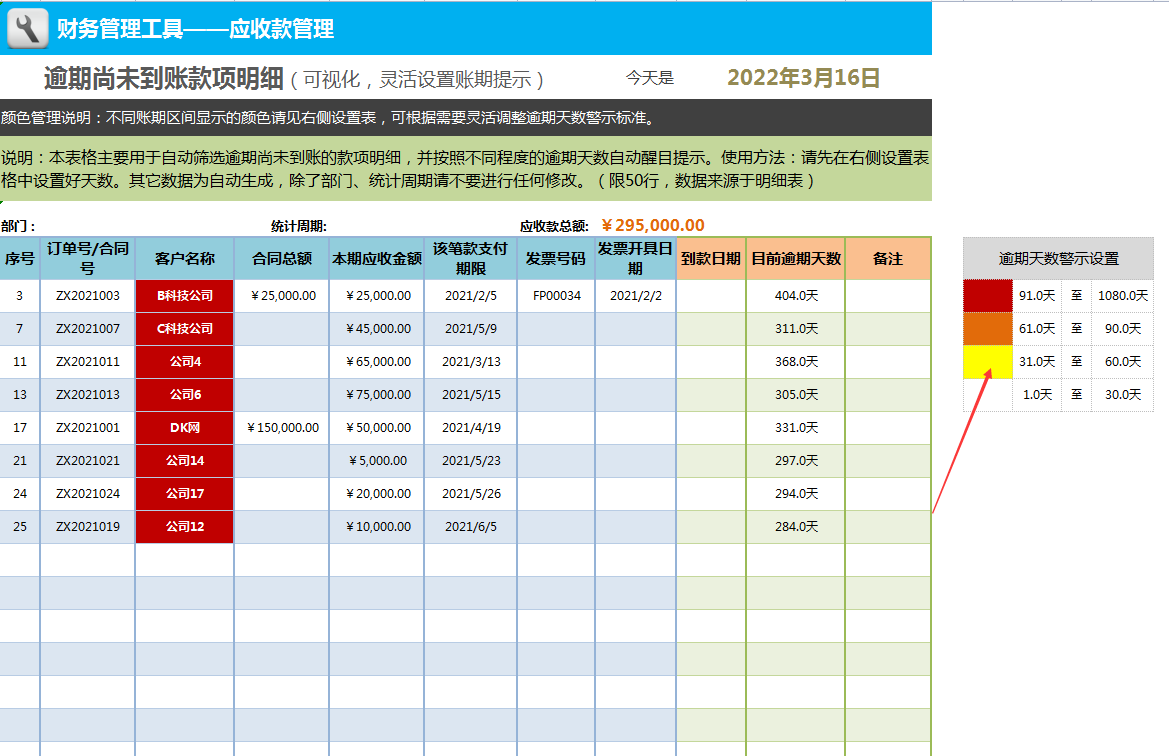
Task: Select the payment deadline 2021/4/19
Action: click(x=470, y=427)
